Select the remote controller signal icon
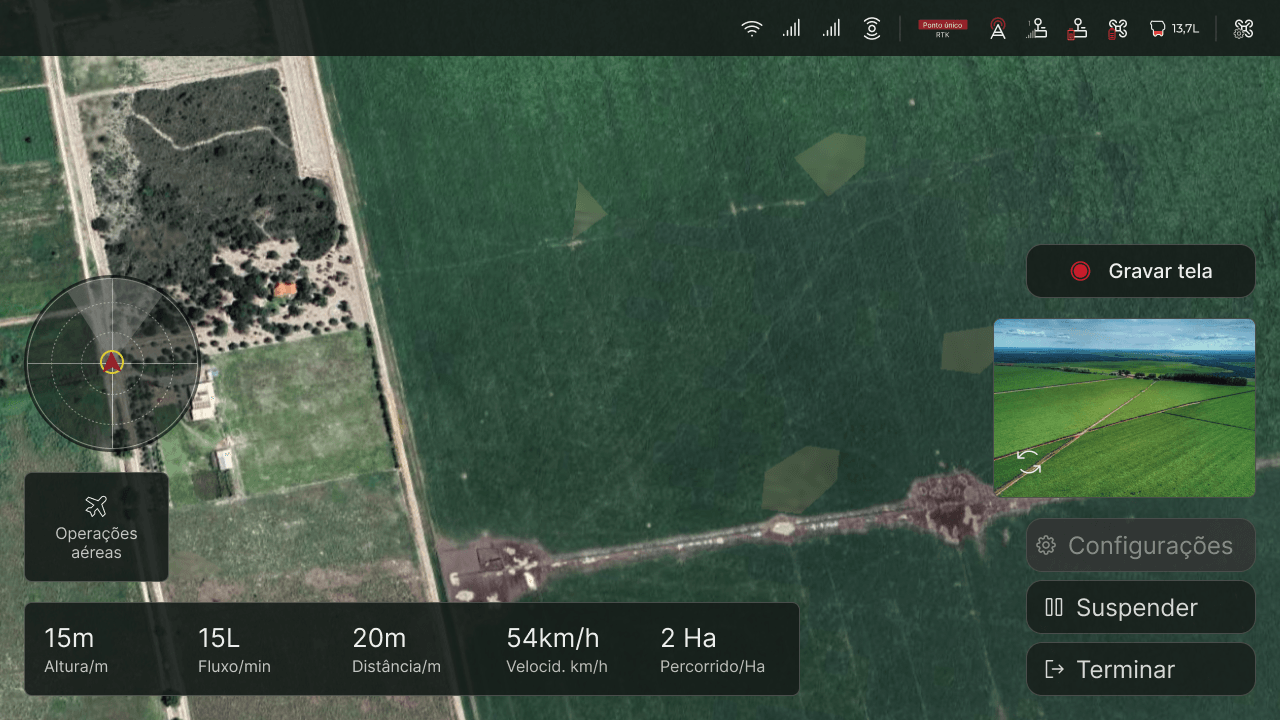 1038,29
